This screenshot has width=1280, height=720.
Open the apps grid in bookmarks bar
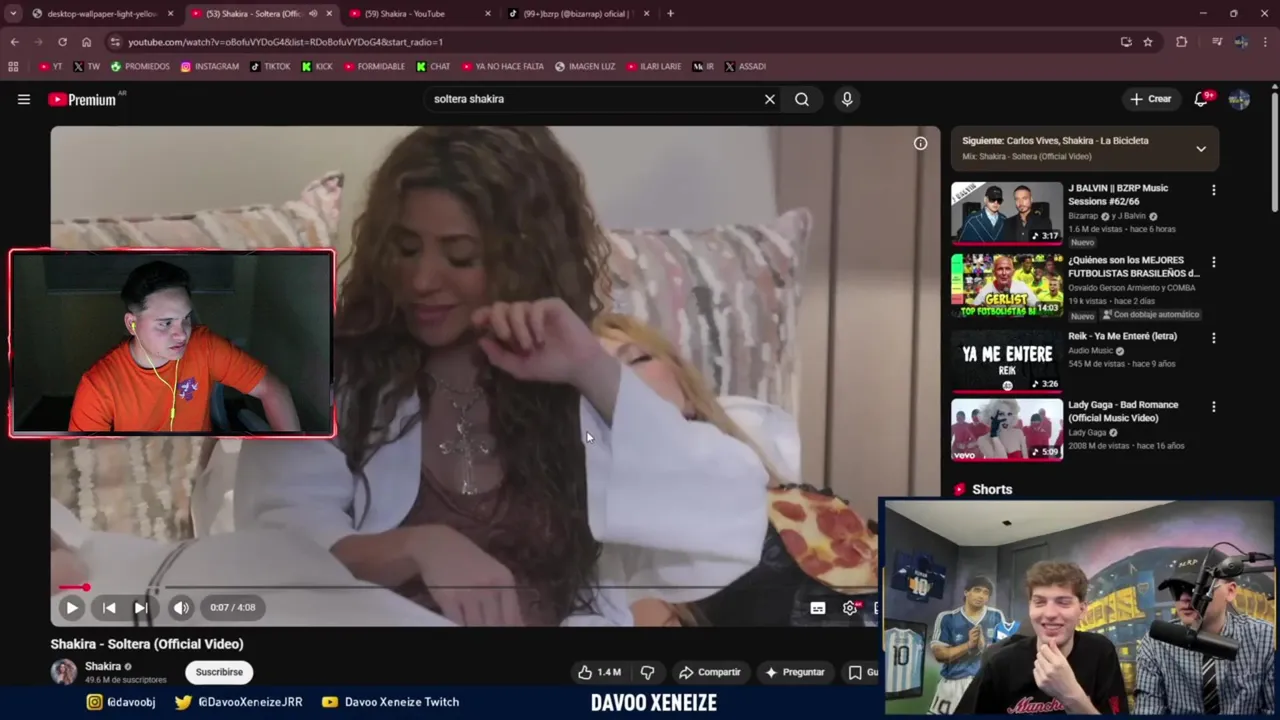[x=13, y=67]
